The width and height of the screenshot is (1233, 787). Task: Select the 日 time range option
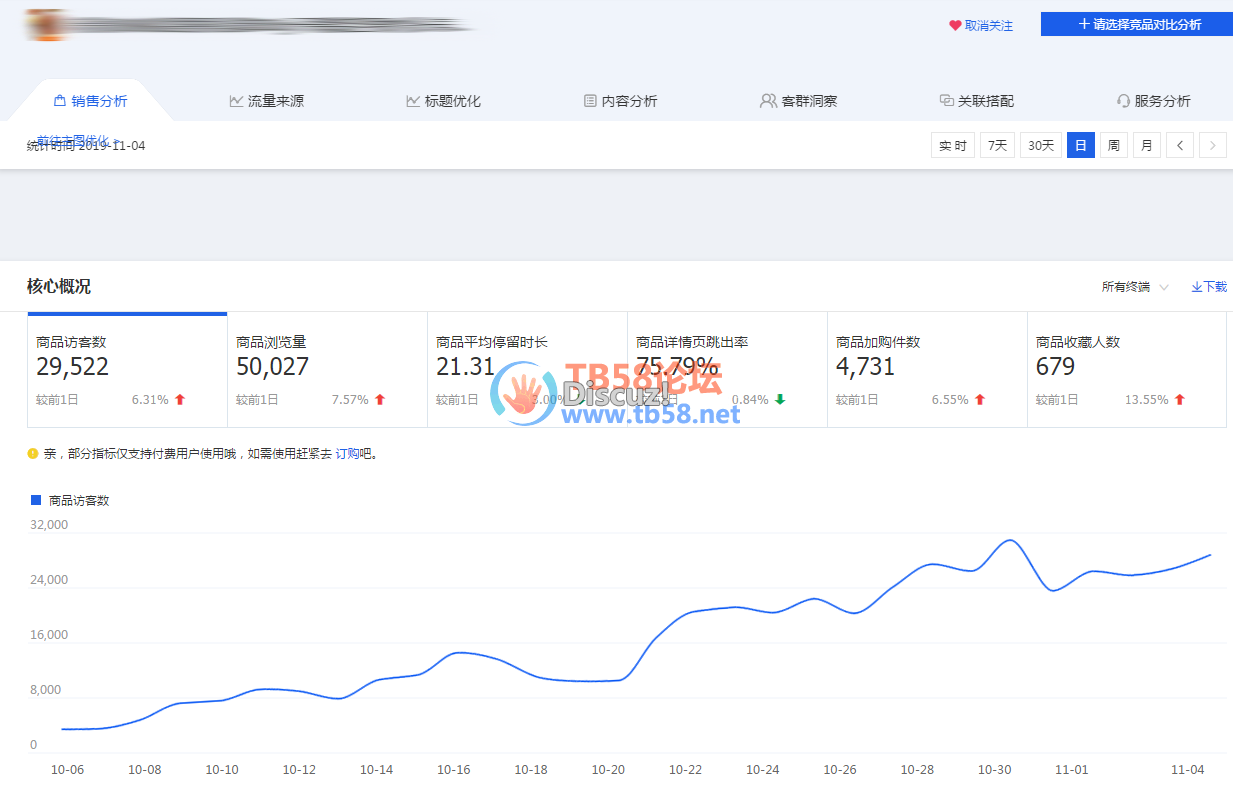click(1080, 146)
